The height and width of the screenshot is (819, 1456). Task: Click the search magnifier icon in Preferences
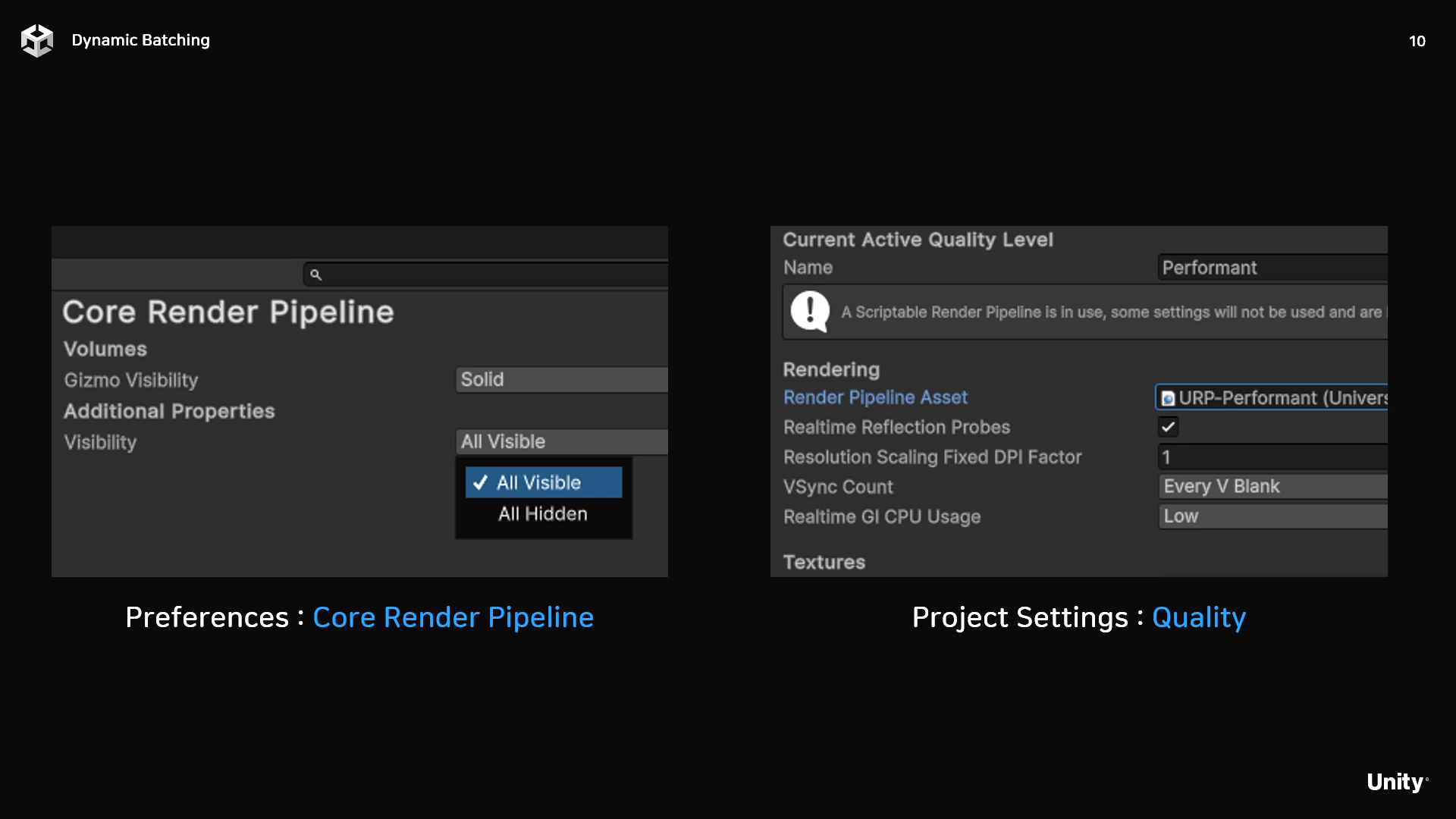tap(316, 275)
